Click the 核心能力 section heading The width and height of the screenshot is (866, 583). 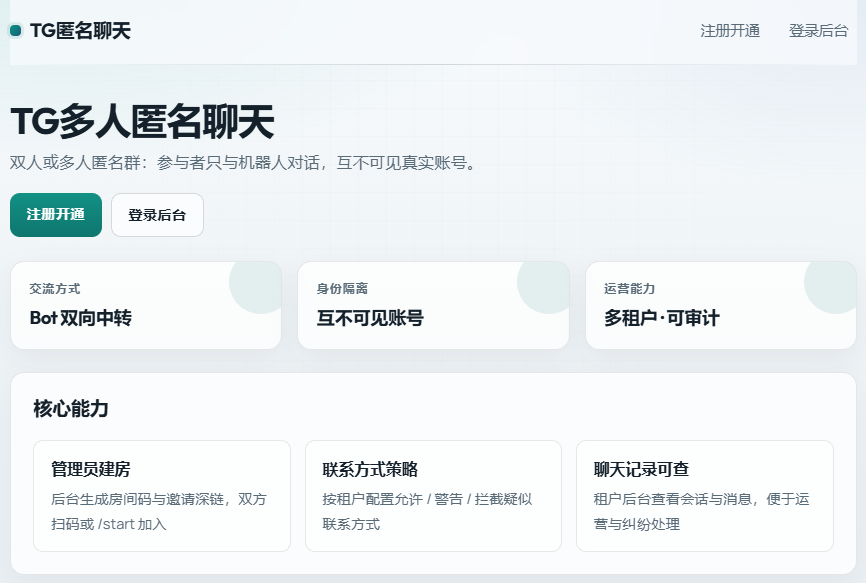[71, 409]
